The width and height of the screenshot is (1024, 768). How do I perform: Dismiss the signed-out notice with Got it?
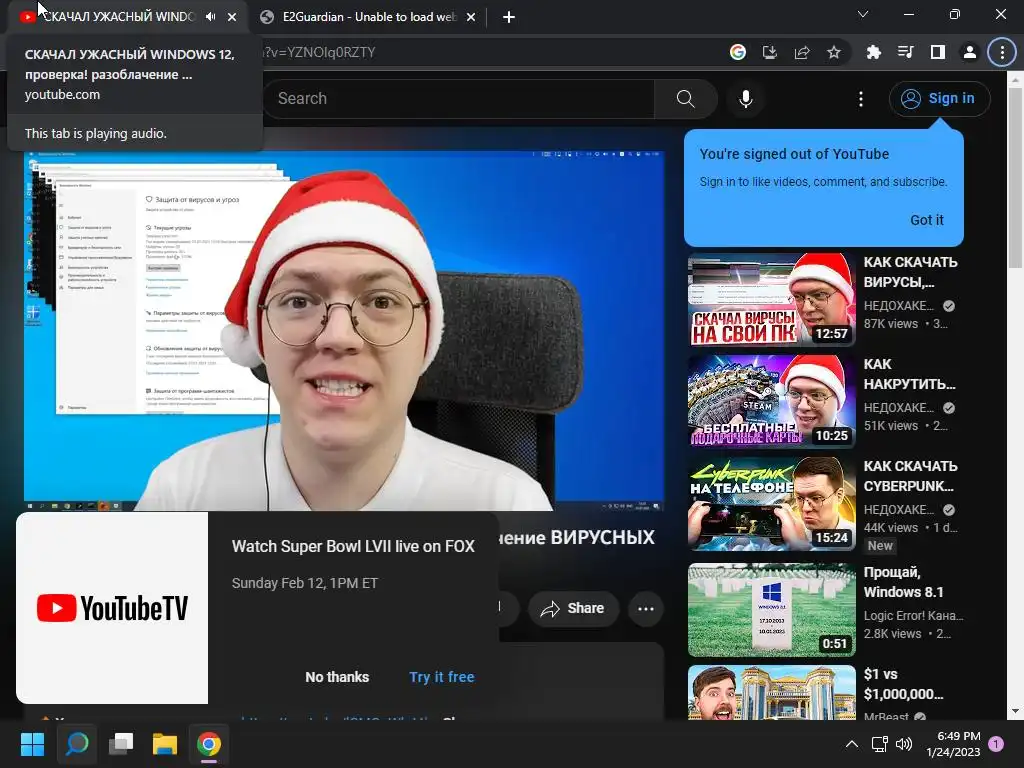click(927, 220)
